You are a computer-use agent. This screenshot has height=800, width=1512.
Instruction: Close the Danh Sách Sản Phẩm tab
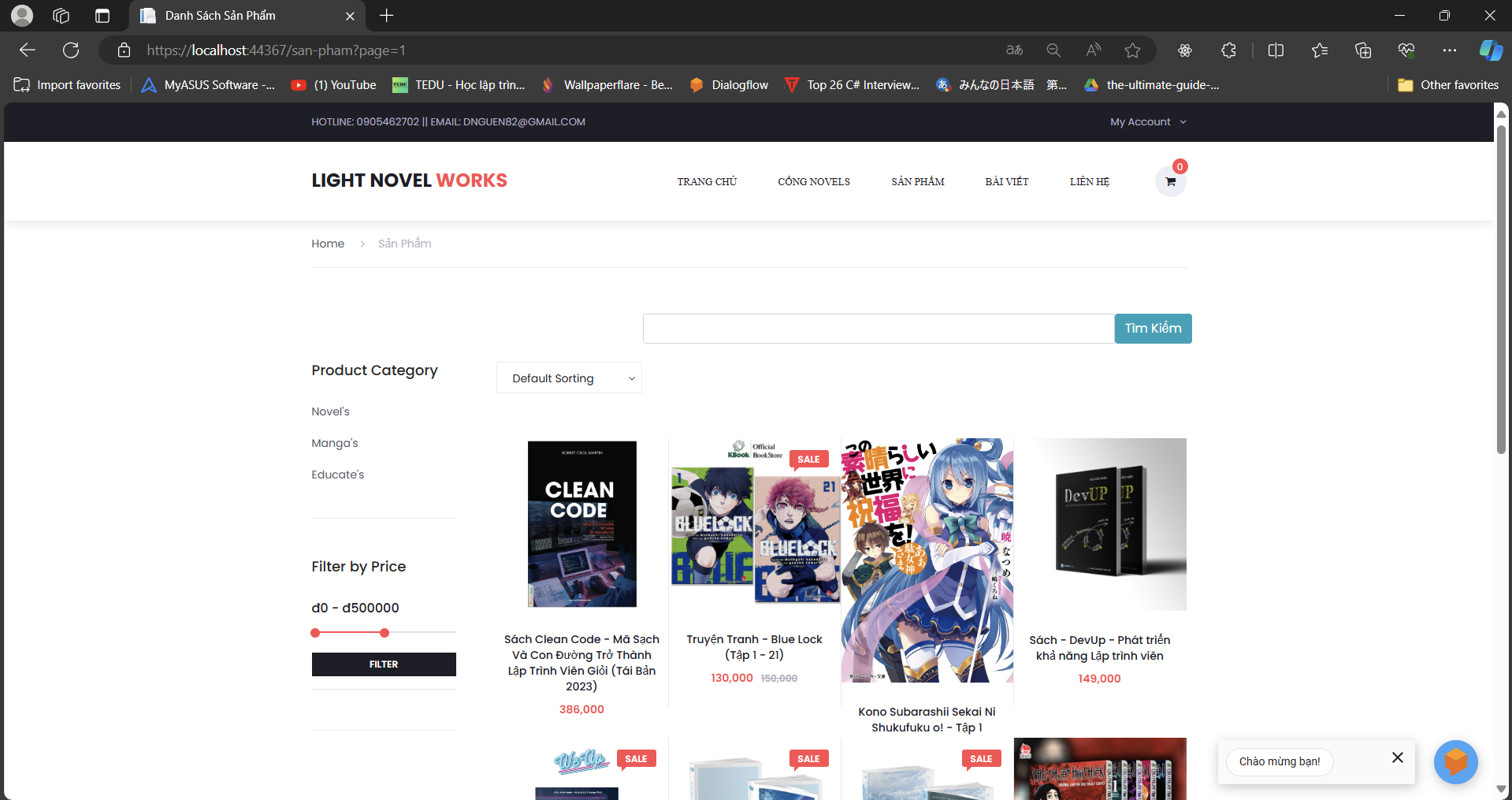click(350, 16)
